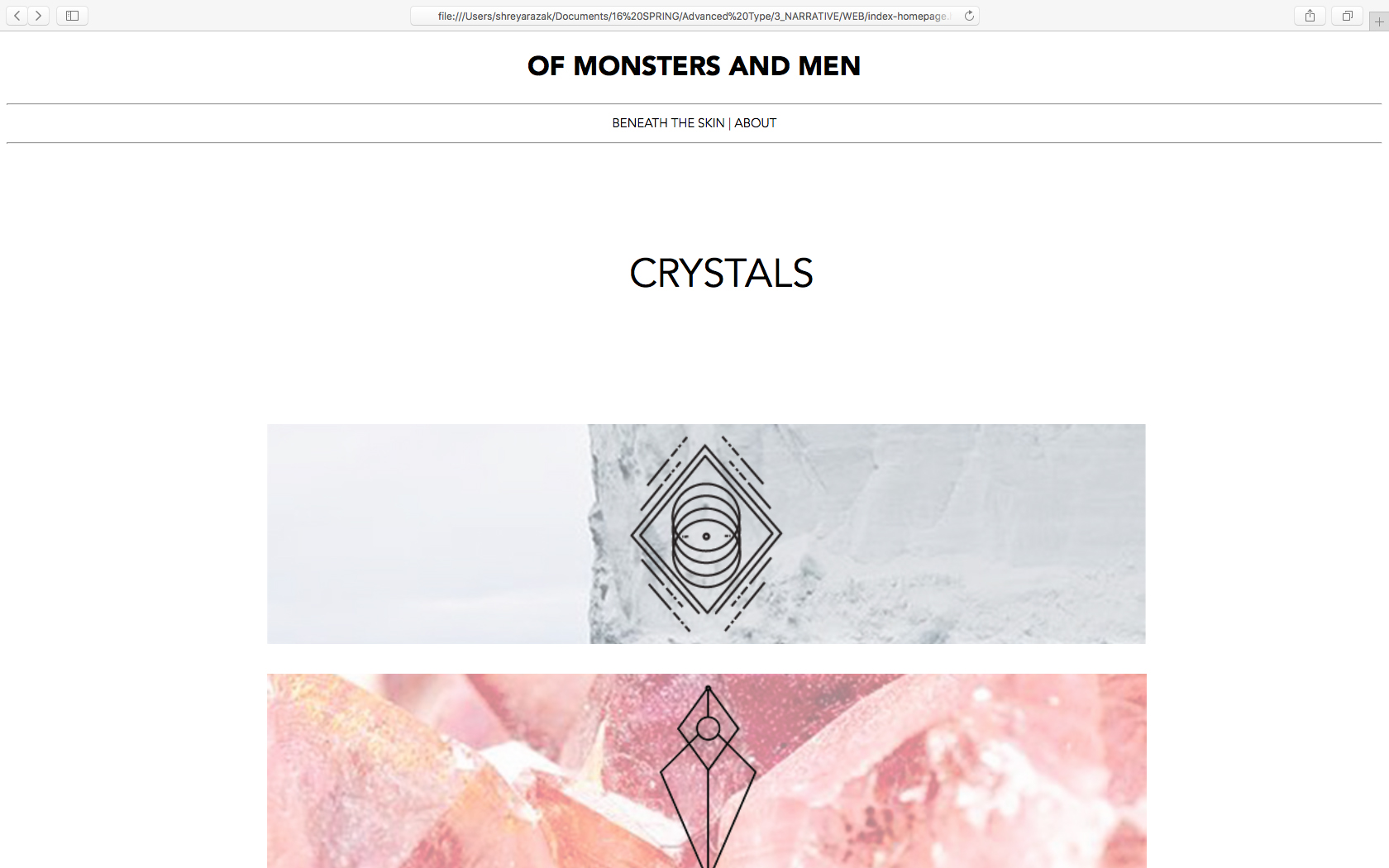Go back with the Safari back arrow
Image resolution: width=1389 pixels, height=868 pixels.
[x=17, y=16]
